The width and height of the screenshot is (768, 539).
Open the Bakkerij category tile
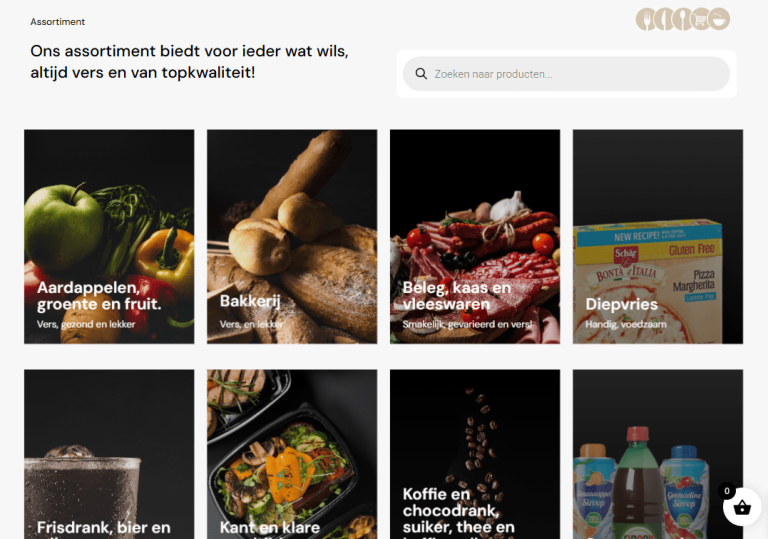tap(292, 237)
